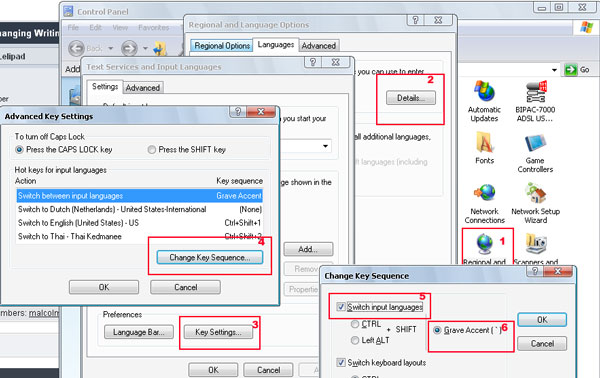Screen dimensions: 600x378
Task: Open the Favorites menu in Control Panel
Action: click(x=153, y=28)
